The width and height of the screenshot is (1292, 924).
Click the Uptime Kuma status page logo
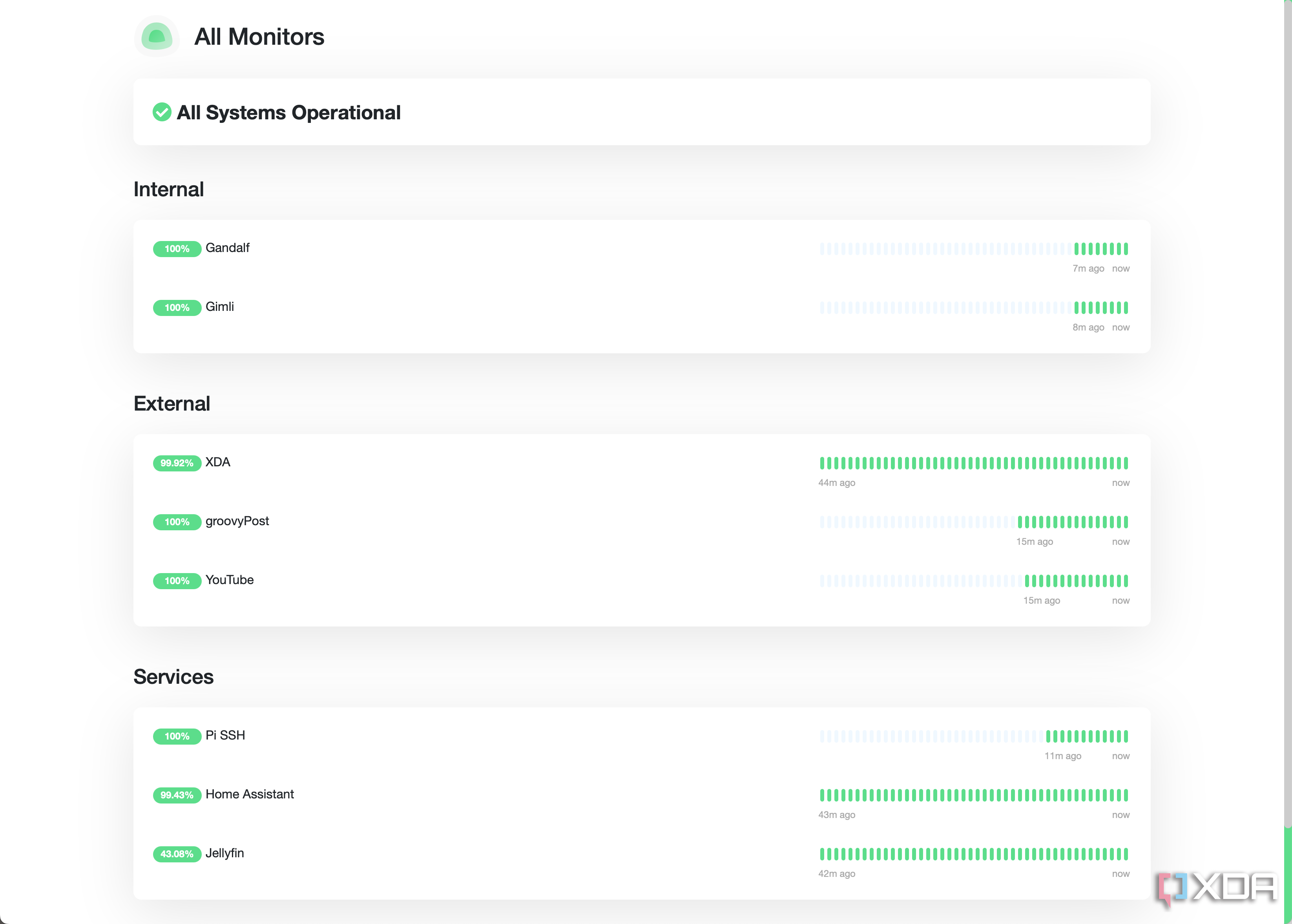click(157, 37)
